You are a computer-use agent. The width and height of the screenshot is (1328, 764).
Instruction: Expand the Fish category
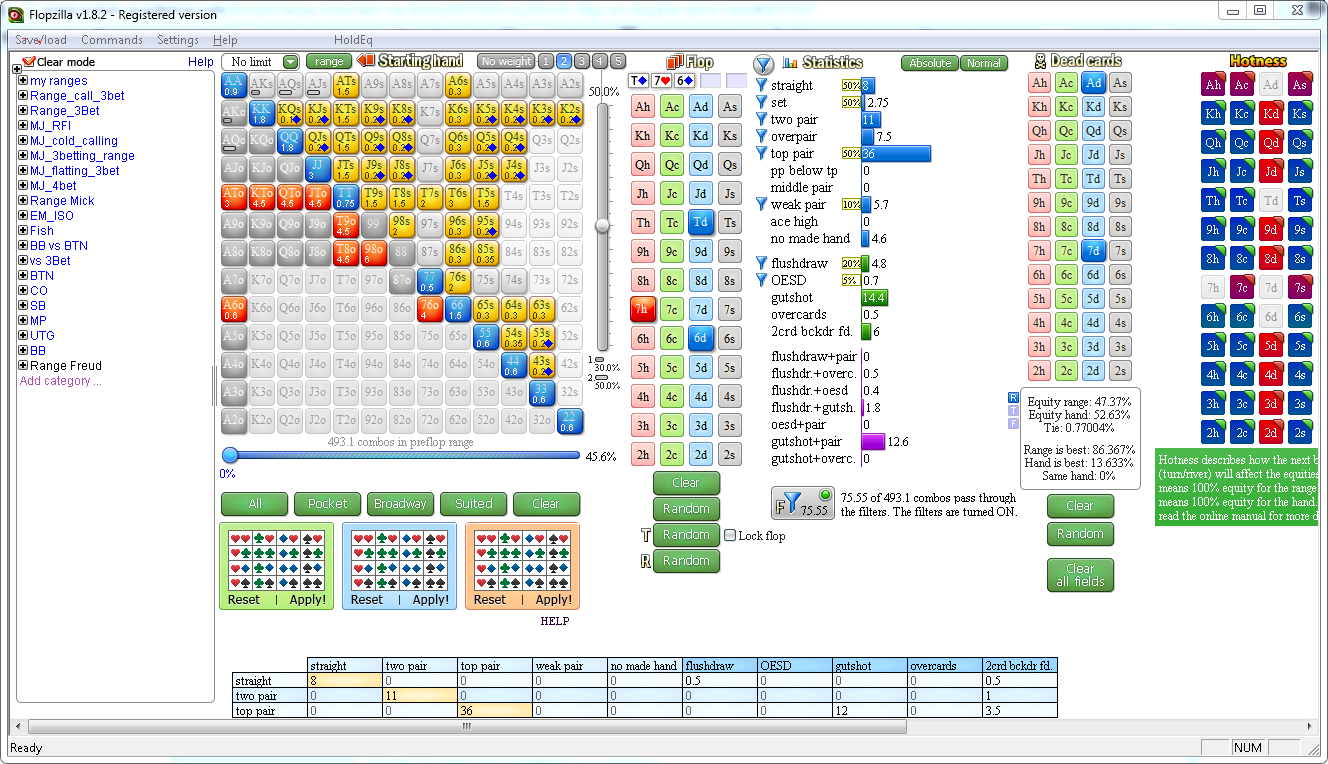click(x=22, y=231)
